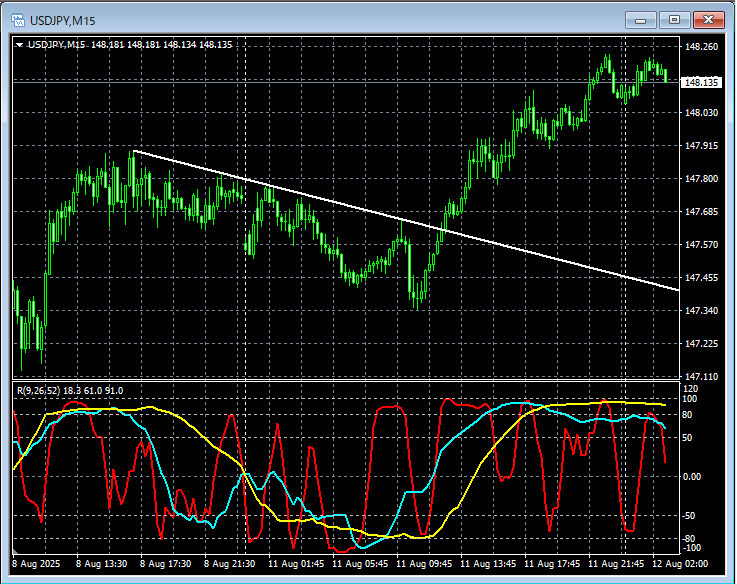
Task: Click the 12 Aug 02:00 time axis label
Action: pyautogui.click(x=680, y=563)
